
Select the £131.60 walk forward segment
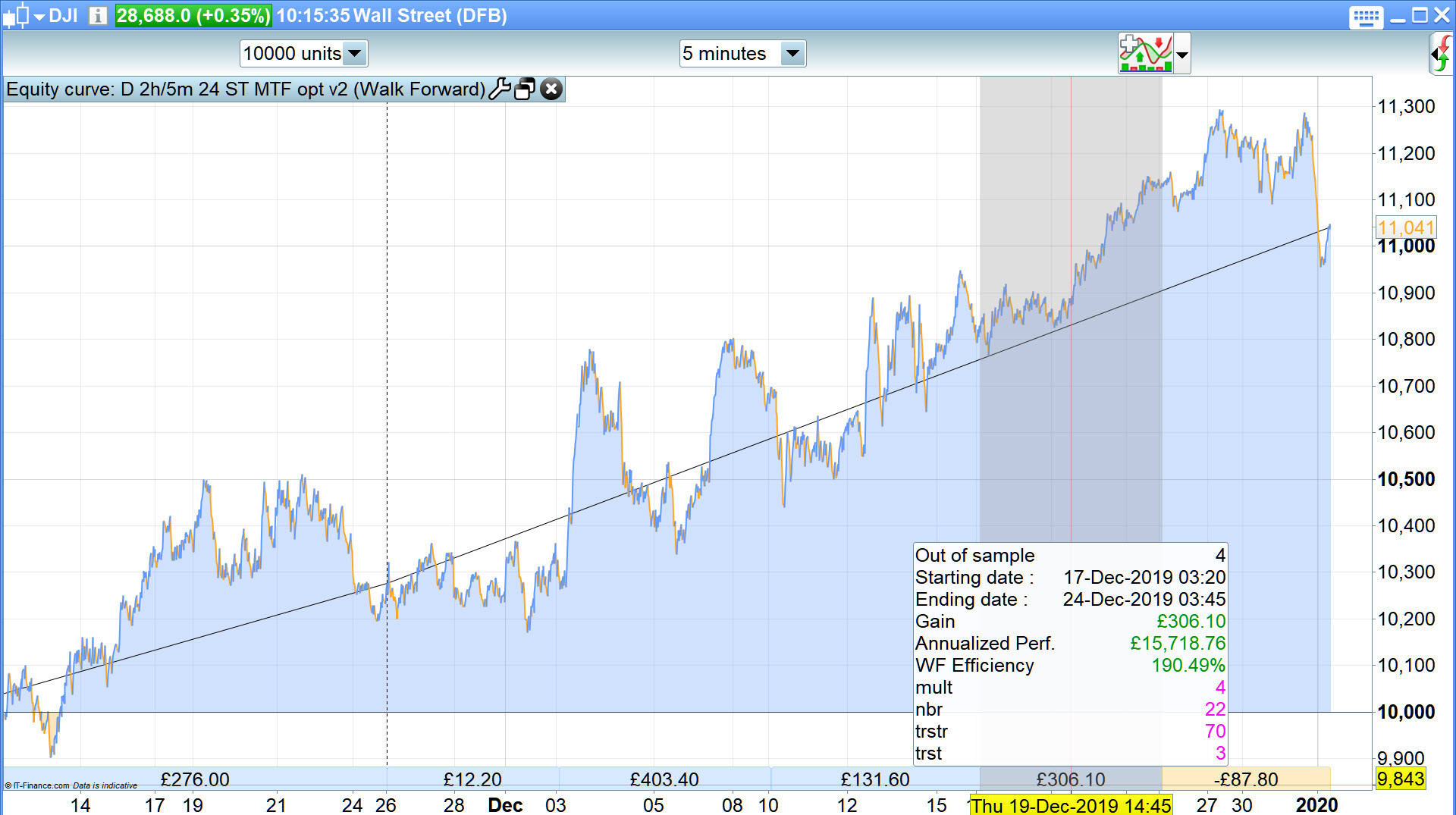point(875,779)
